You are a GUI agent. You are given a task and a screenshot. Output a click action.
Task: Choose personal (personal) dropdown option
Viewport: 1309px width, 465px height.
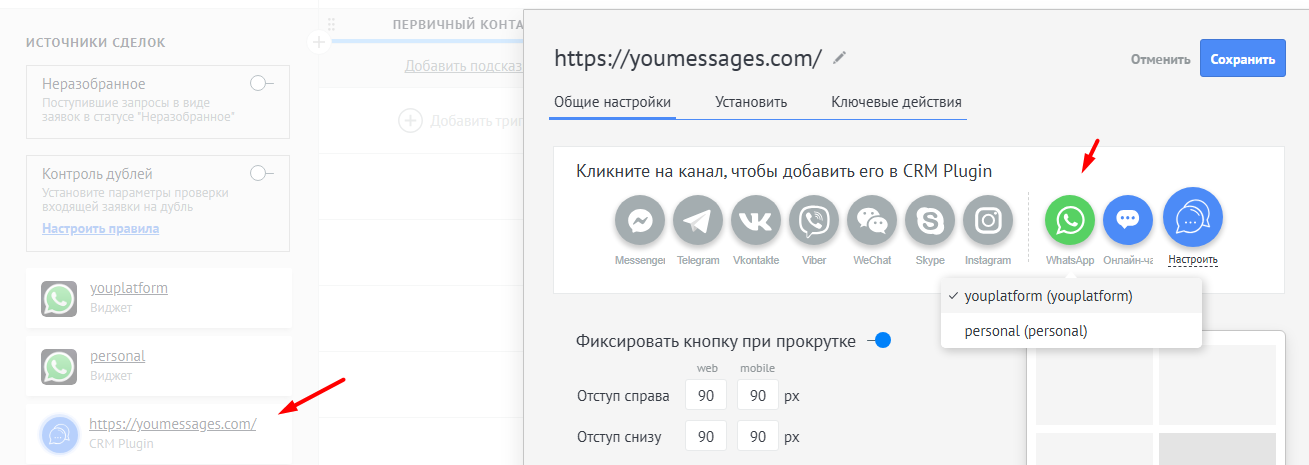point(1025,331)
